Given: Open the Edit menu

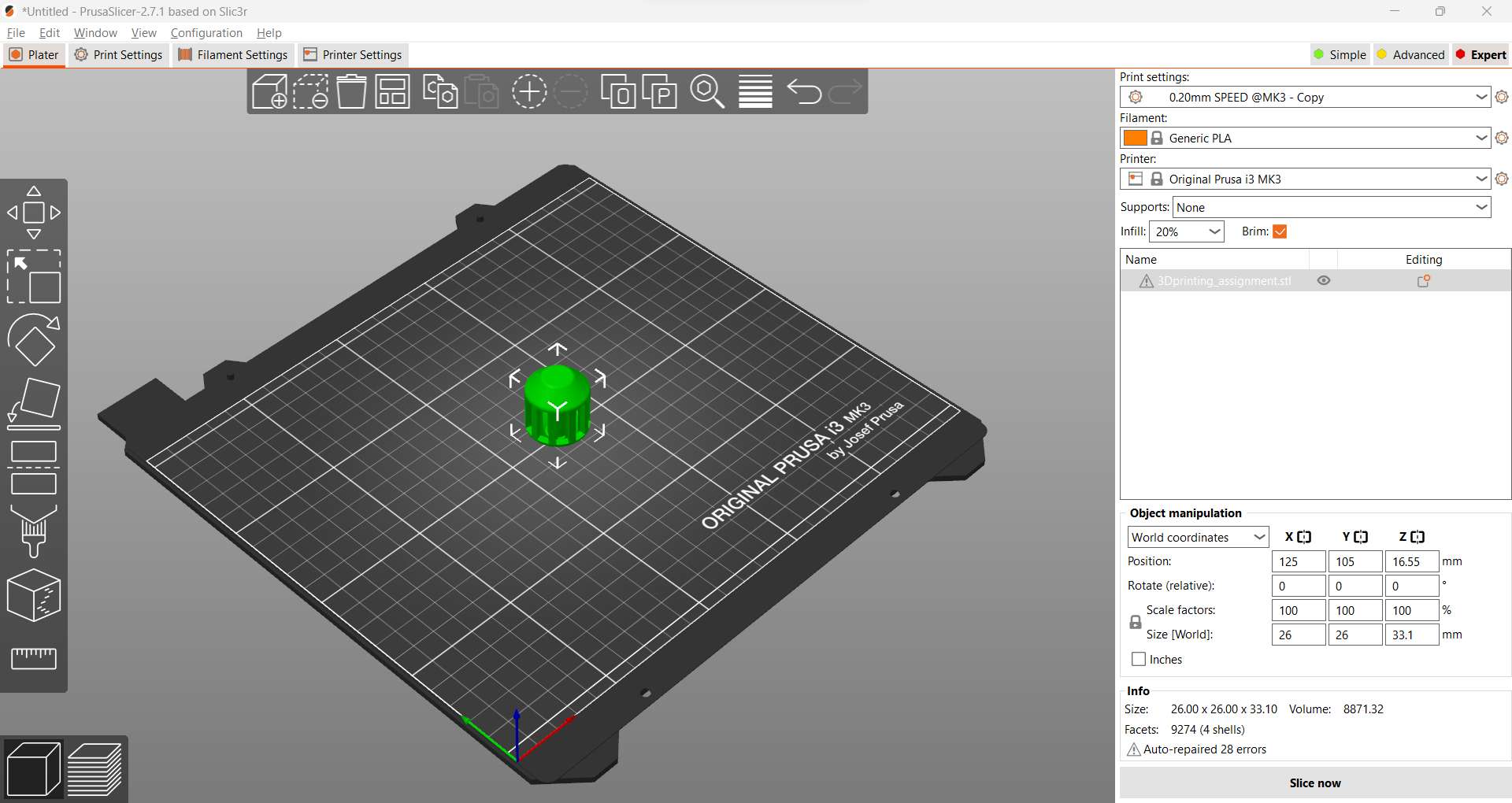Looking at the screenshot, I should click(x=50, y=32).
